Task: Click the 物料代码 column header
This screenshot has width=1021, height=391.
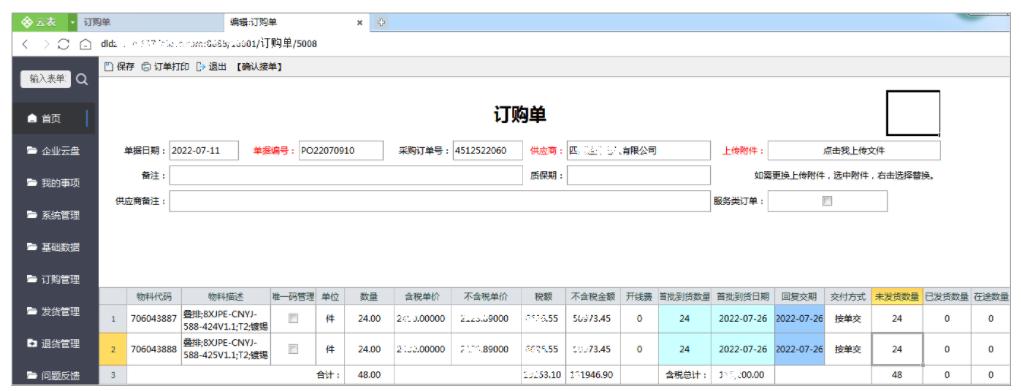Action: pyautogui.click(x=154, y=296)
